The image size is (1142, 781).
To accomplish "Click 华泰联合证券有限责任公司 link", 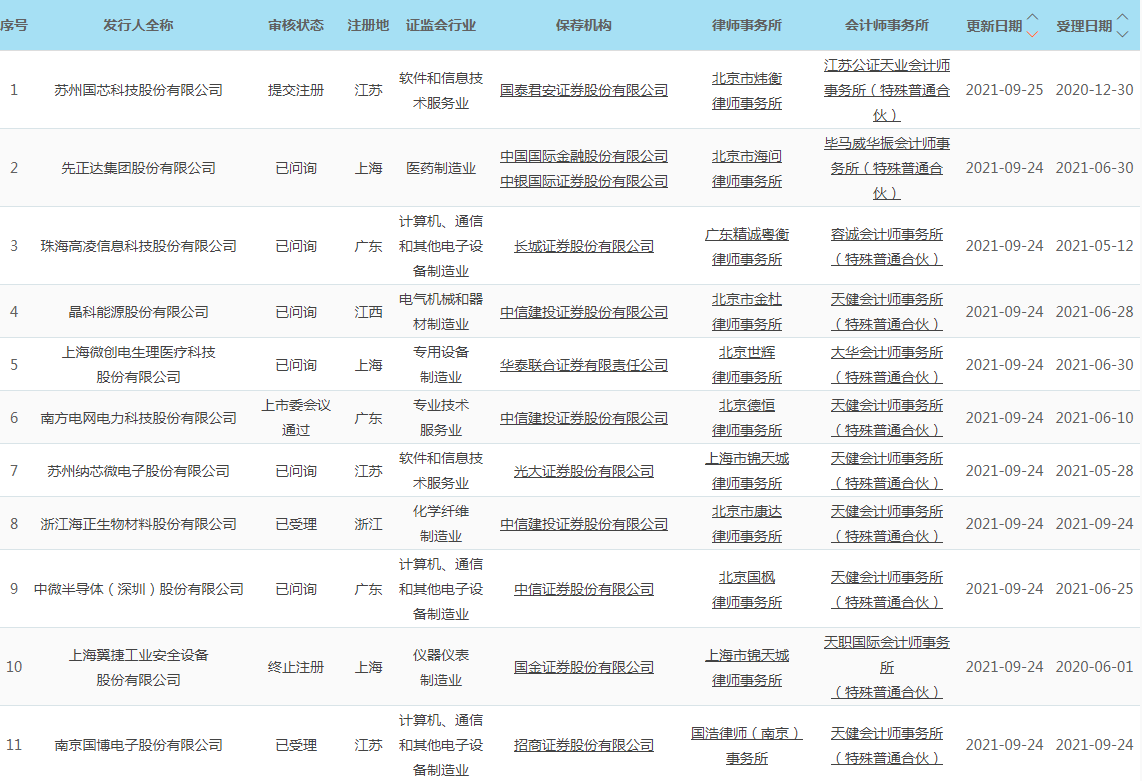I will coord(584,365).
